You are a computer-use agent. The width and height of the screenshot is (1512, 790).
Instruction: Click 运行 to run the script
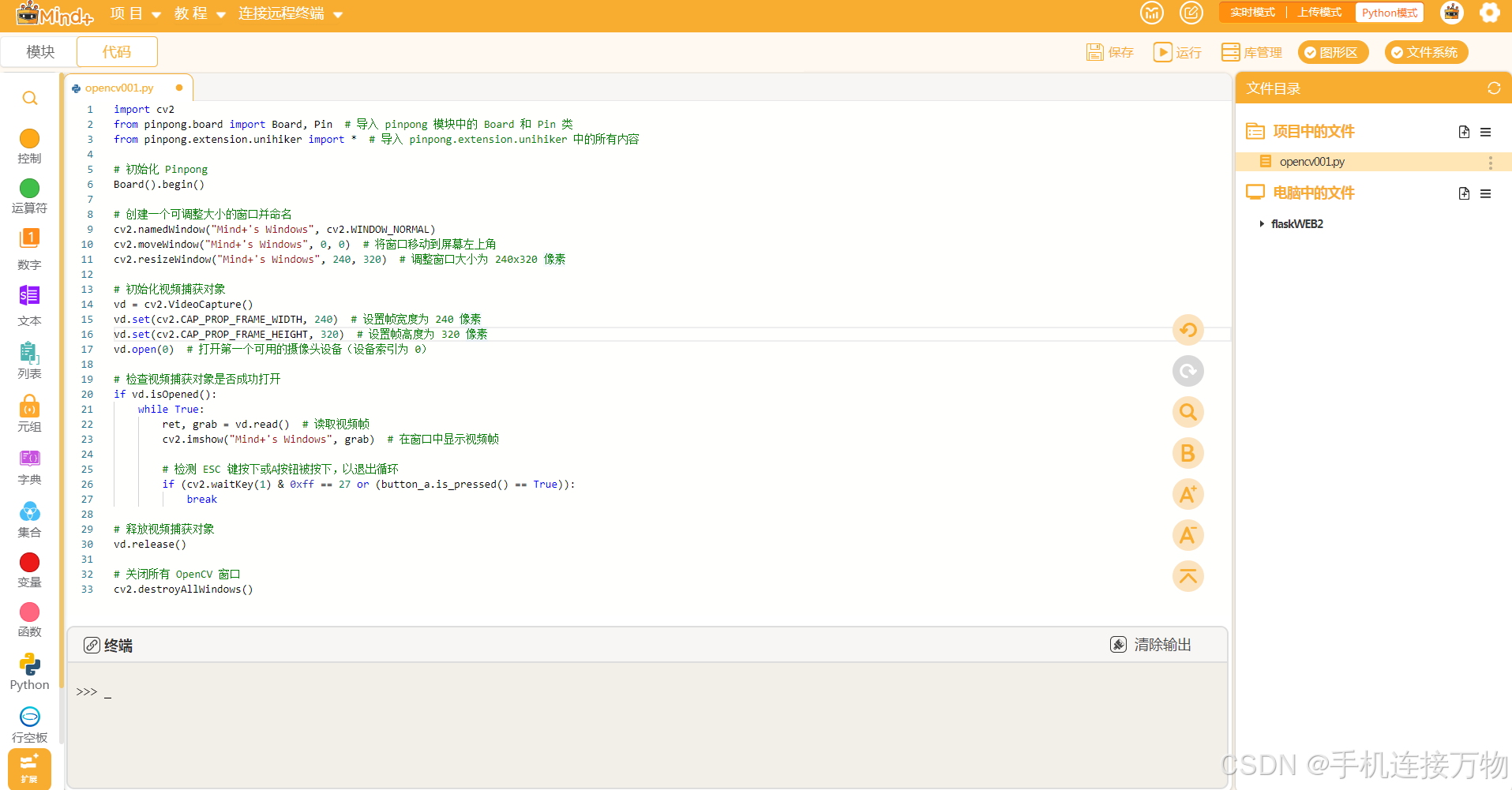click(1177, 52)
